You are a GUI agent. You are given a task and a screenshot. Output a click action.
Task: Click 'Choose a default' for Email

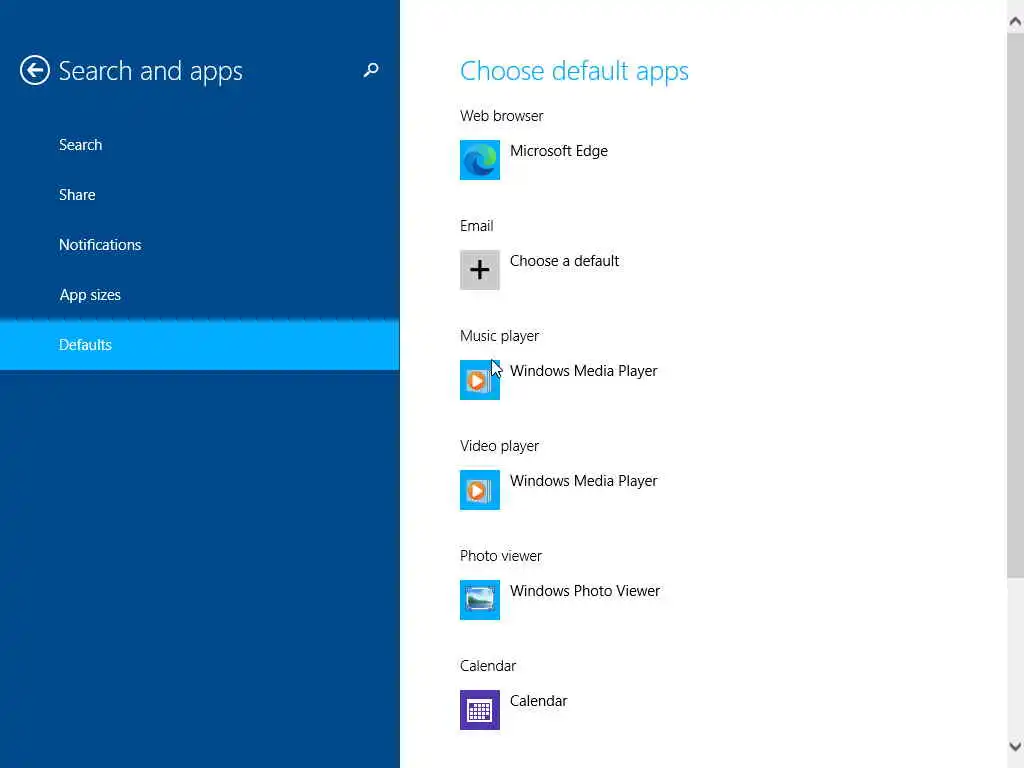[x=564, y=261]
